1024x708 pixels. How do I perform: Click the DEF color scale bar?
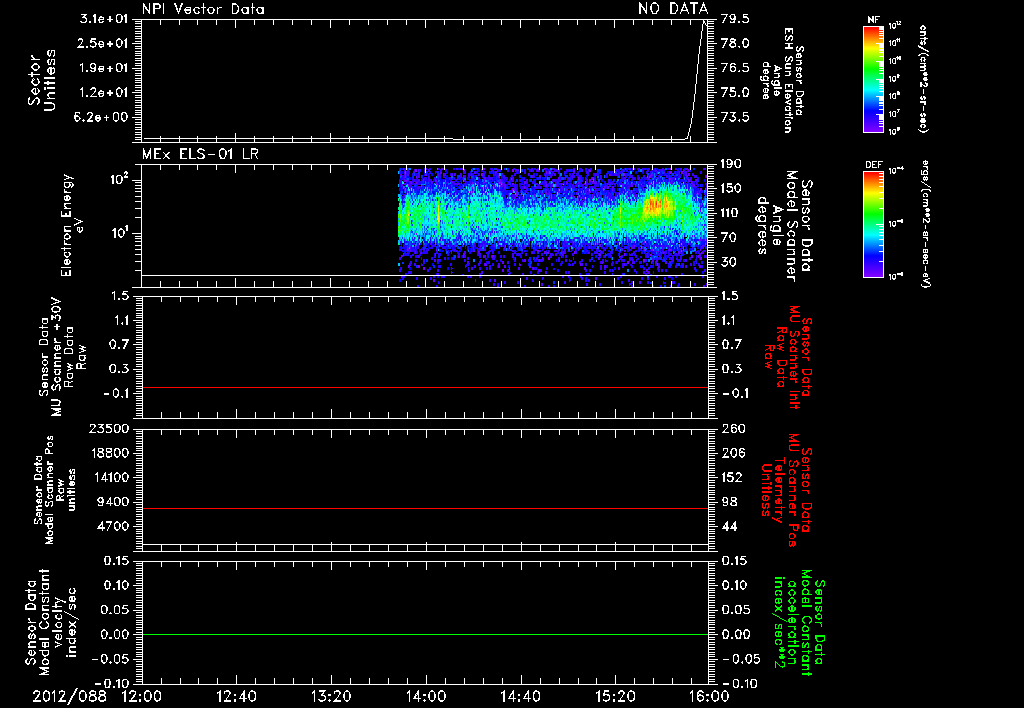[x=873, y=224]
